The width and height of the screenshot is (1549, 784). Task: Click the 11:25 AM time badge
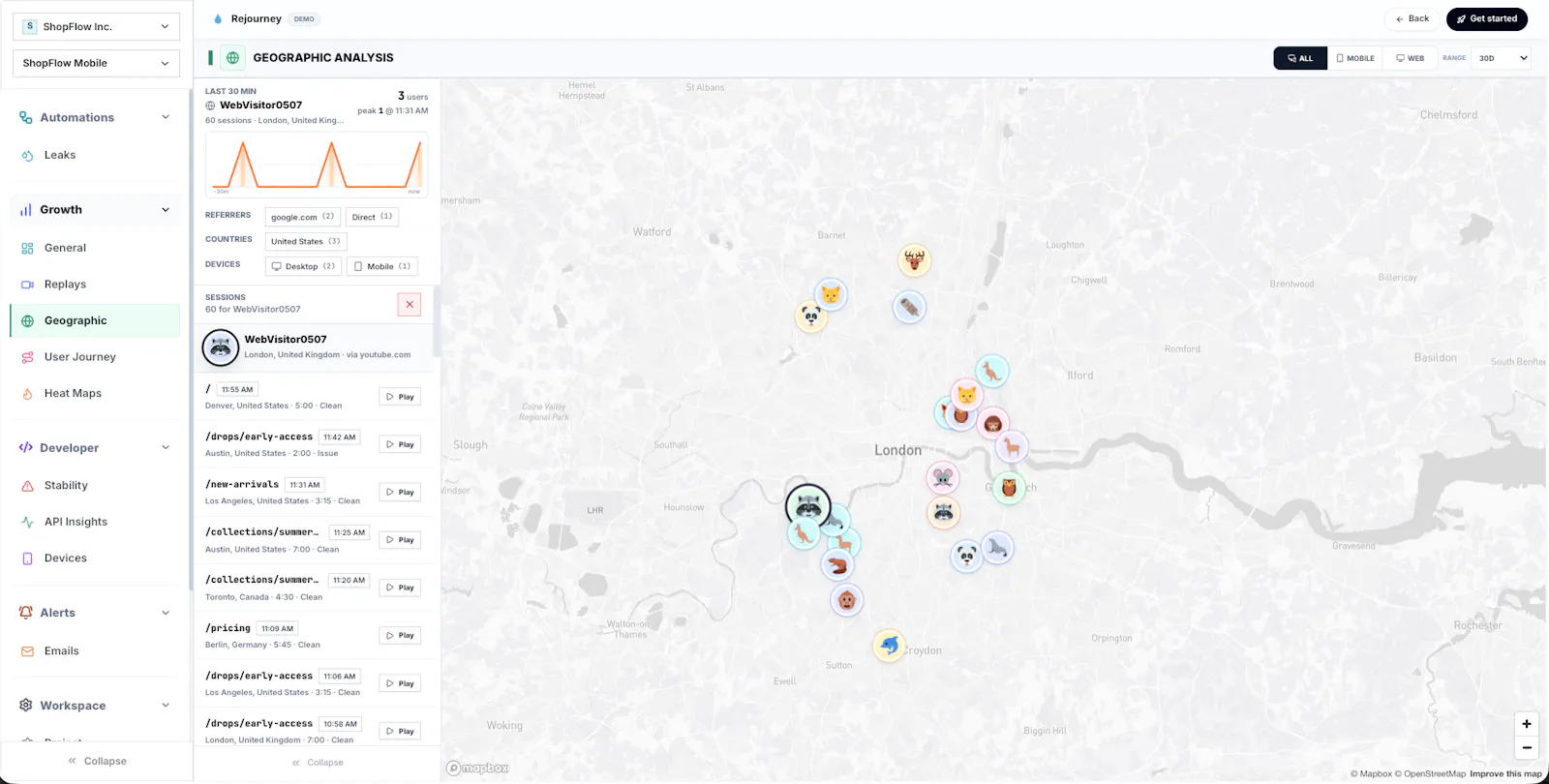349,532
